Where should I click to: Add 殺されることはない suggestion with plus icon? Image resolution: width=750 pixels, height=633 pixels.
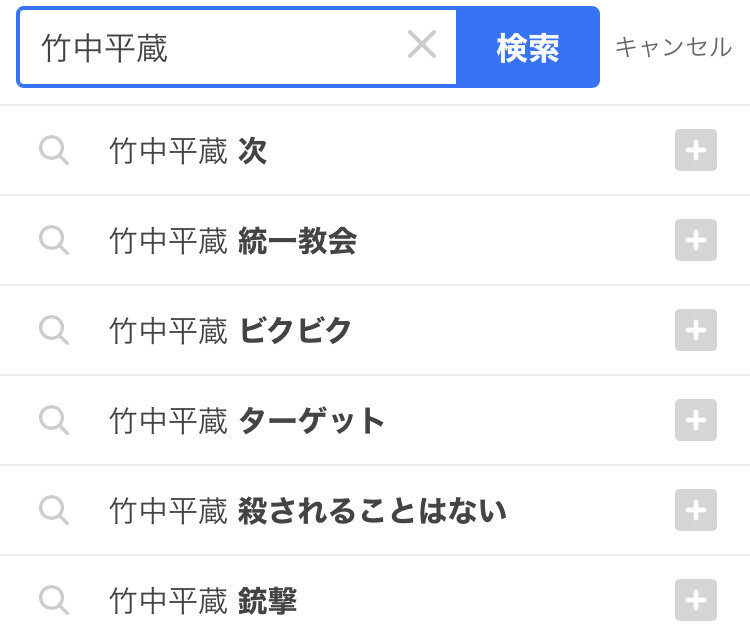pos(695,510)
